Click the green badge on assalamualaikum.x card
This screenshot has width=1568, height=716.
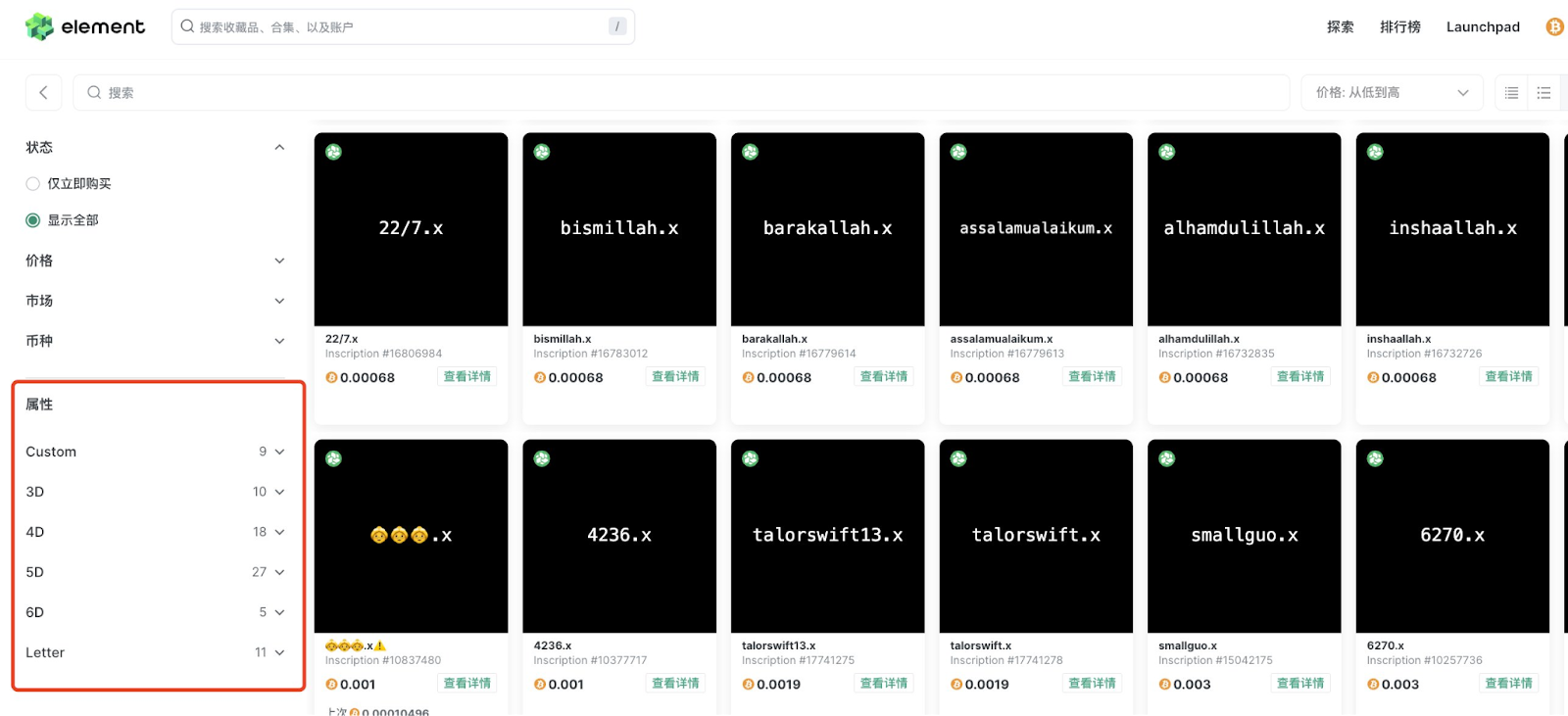pos(958,152)
